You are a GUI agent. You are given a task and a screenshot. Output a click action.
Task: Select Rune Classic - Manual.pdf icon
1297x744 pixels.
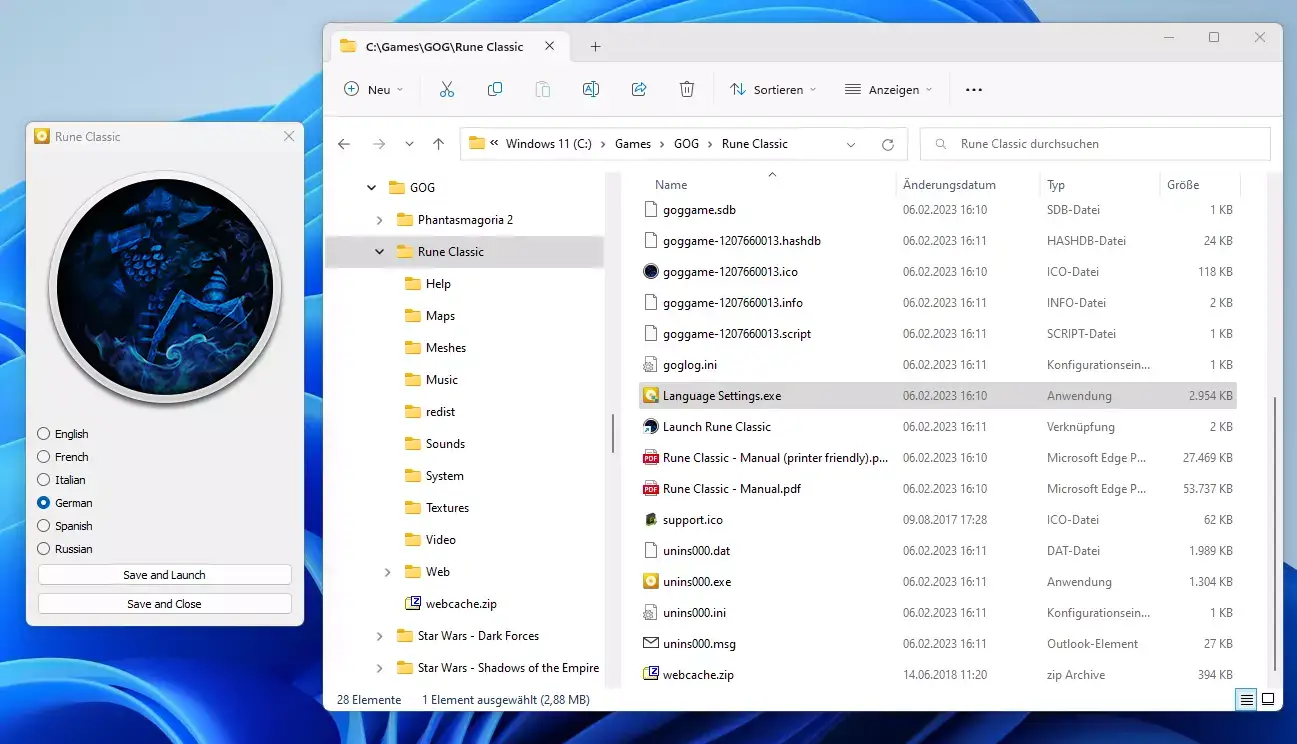pos(651,489)
